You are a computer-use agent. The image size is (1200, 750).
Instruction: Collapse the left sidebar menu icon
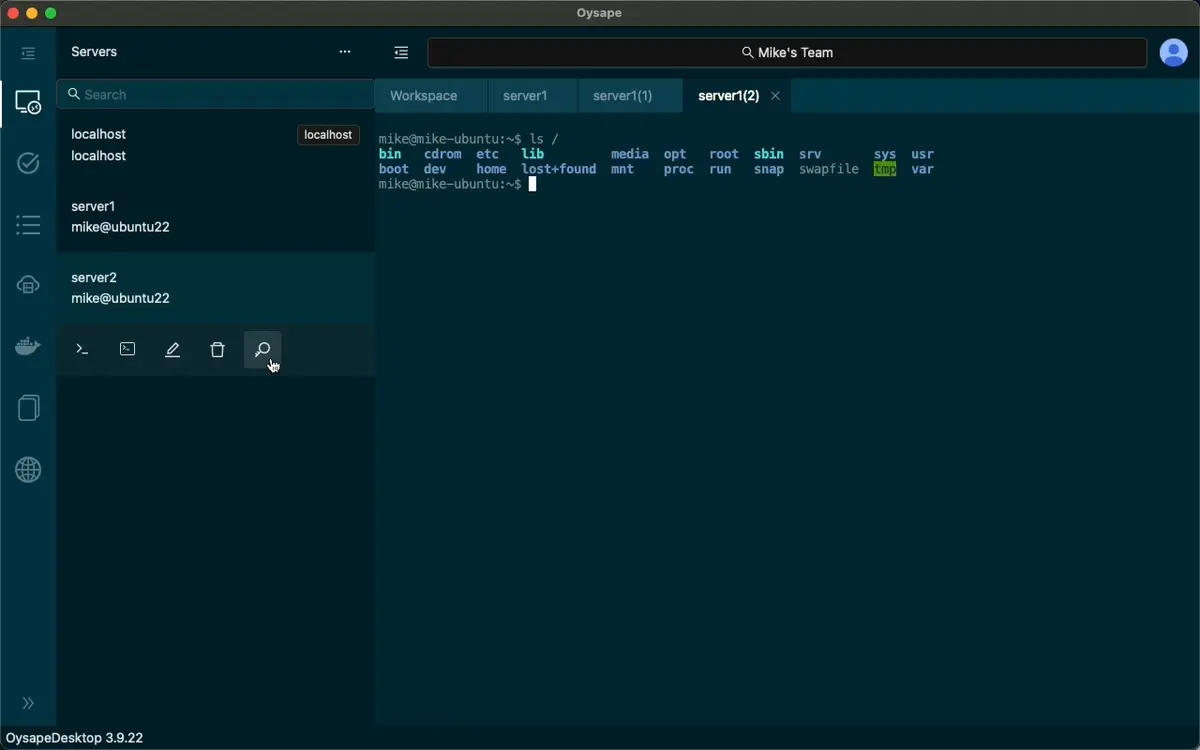28,53
